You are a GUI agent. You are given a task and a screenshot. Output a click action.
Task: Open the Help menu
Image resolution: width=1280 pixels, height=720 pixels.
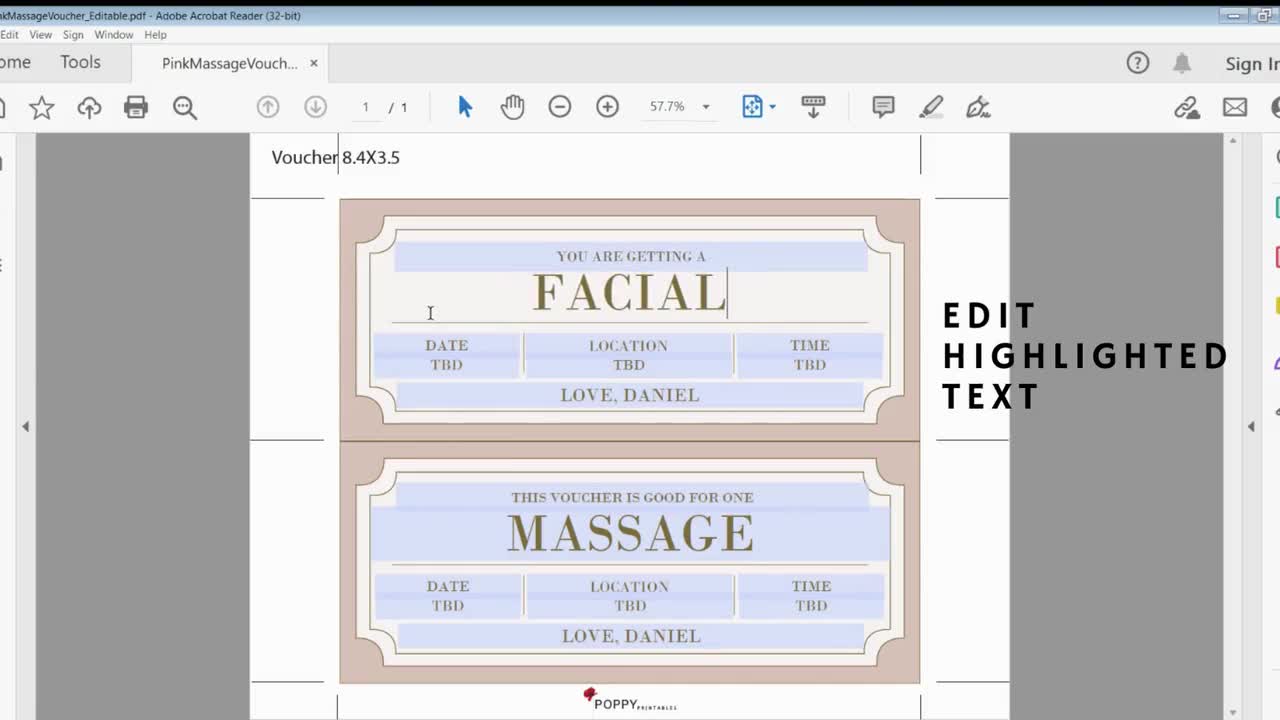point(155,34)
